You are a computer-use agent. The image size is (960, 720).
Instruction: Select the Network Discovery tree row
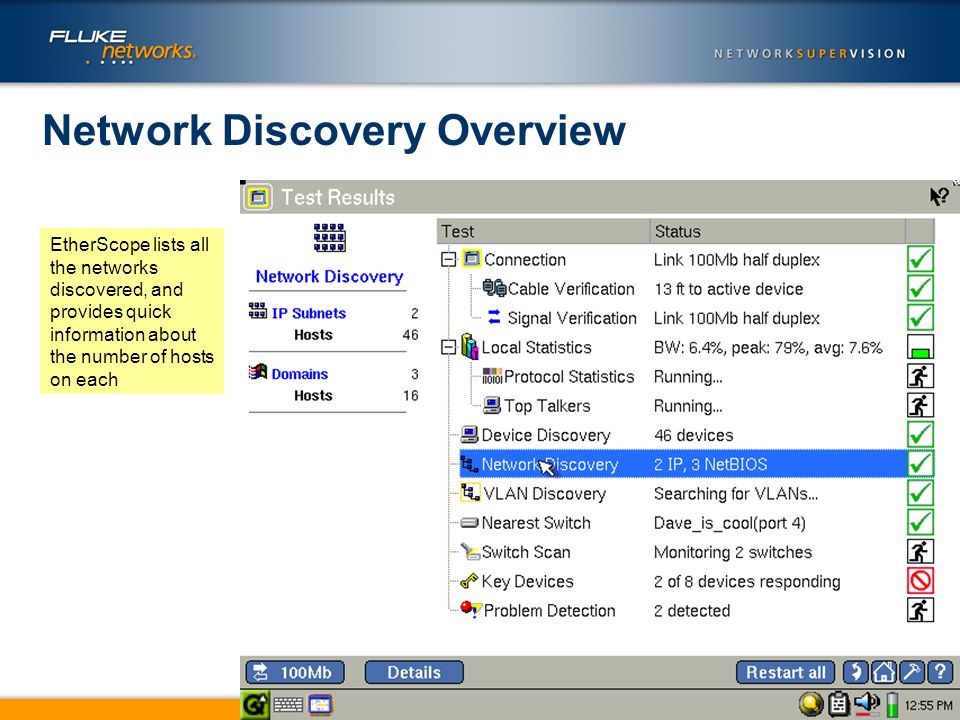click(x=697, y=464)
